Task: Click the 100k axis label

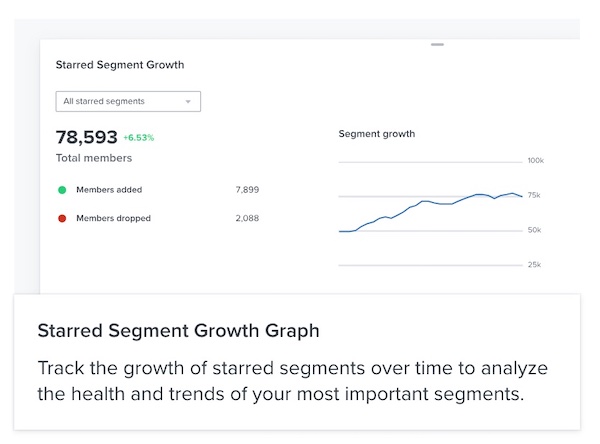Action: point(535,160)
